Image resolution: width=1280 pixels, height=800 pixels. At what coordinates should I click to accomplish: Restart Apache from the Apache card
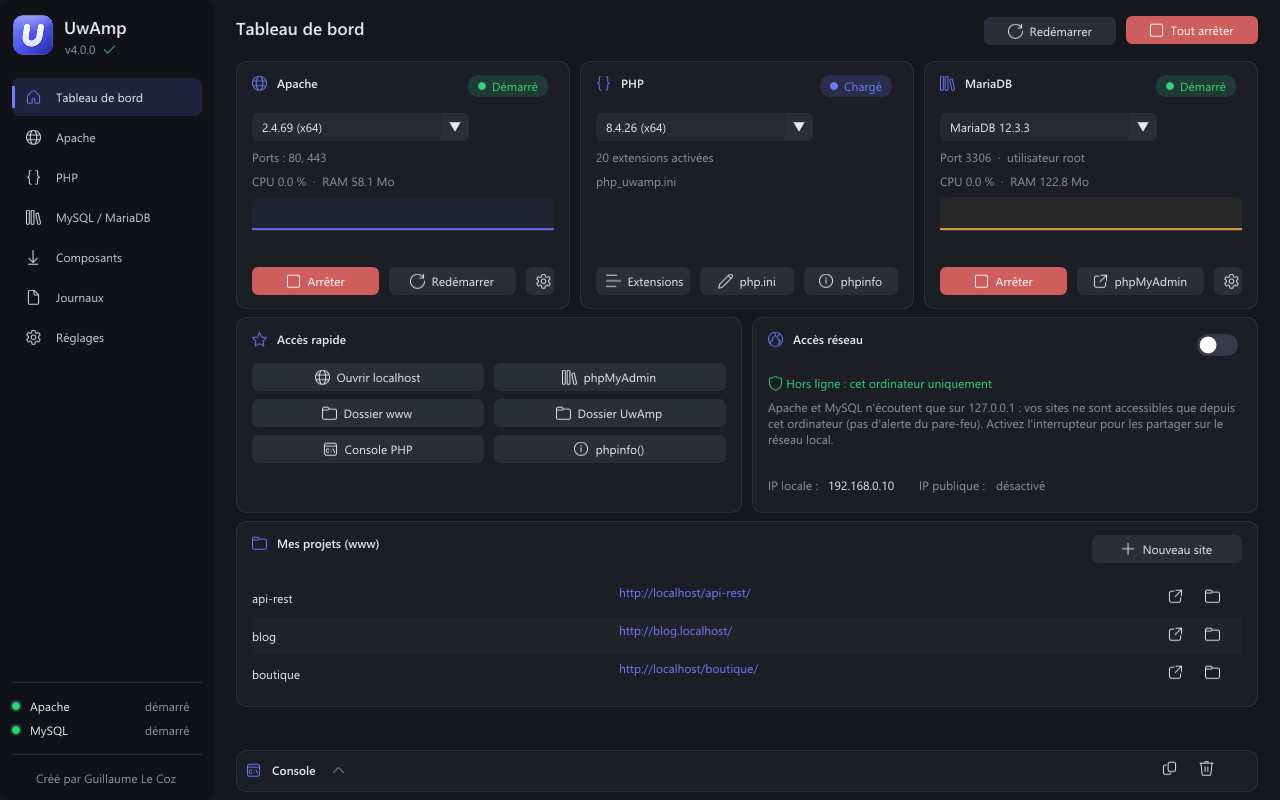click(x=452, y=281)
